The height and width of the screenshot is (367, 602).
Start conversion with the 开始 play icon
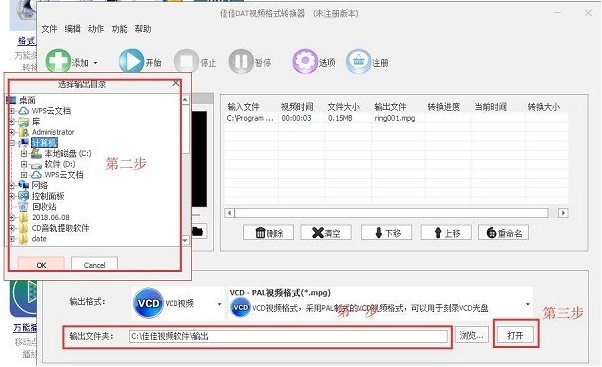(131, 61)
